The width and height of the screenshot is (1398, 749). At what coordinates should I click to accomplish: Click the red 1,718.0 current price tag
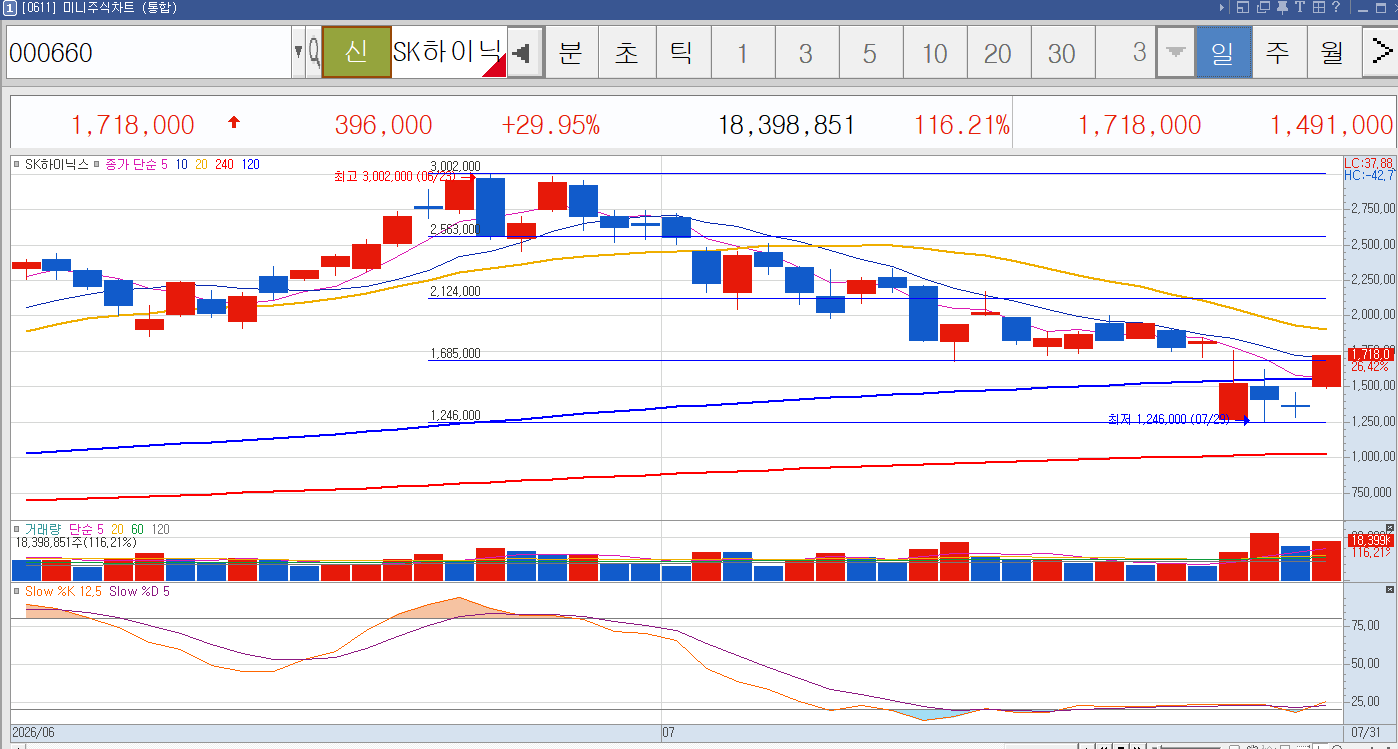(x=1371, y=354)
